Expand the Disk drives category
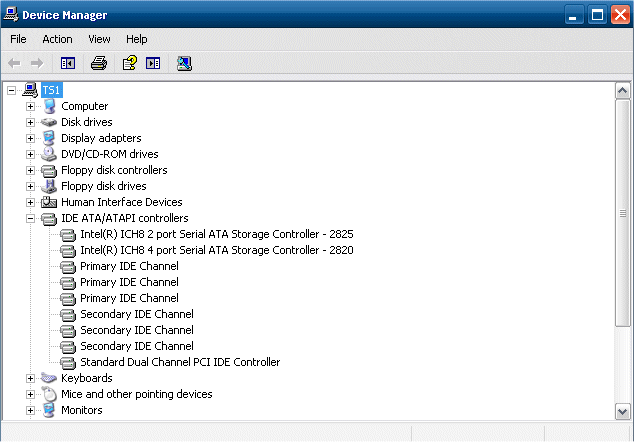Viewport: 634px width, 442px height. (30, 122)
